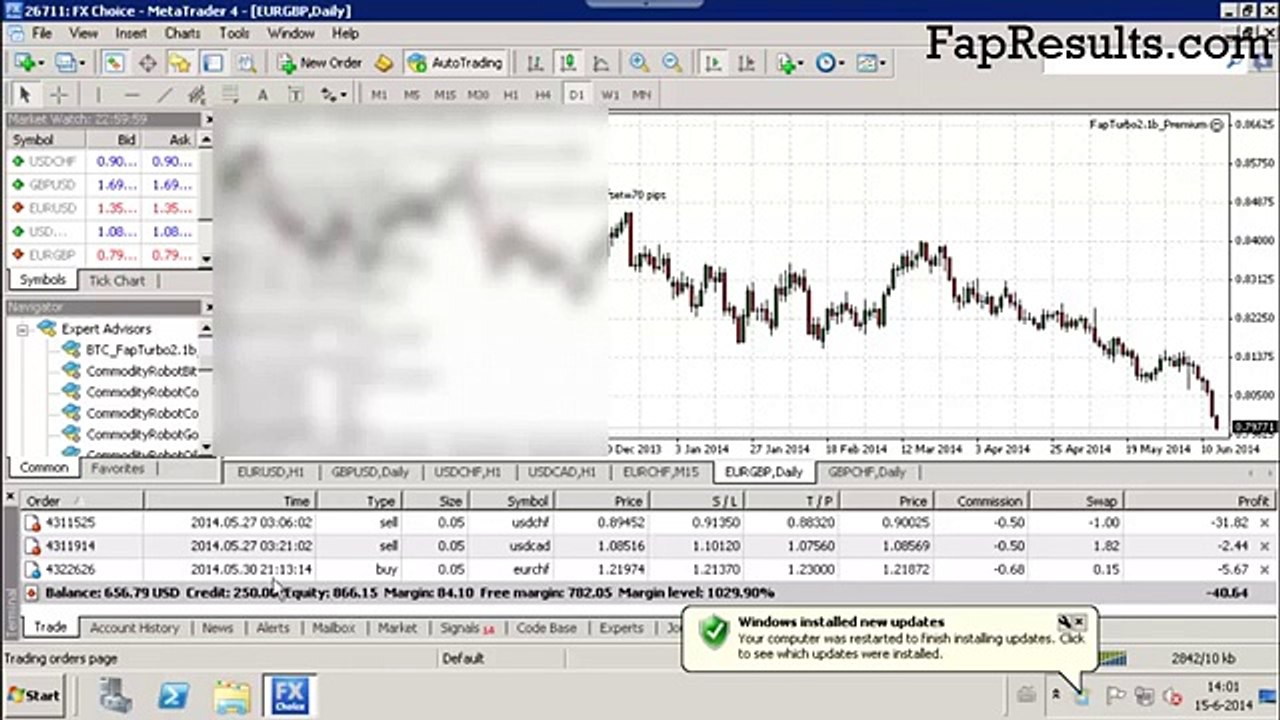Toggle the Market Watch window icon
Image resolution: width=1280 pixels, height=720 pixels.
(x=114, y=63)
